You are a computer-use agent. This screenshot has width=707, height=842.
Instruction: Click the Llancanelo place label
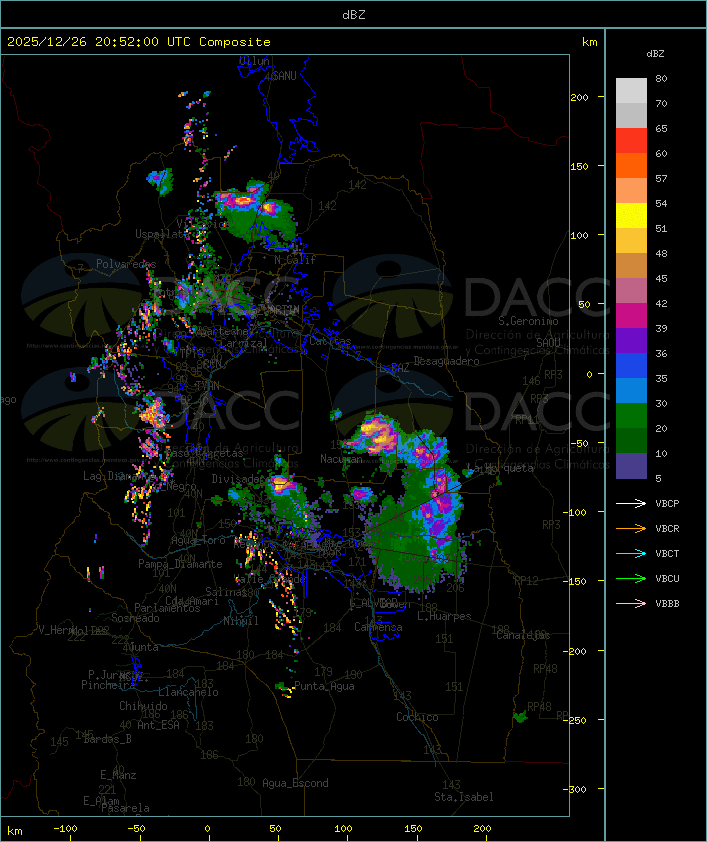point(188,692)
